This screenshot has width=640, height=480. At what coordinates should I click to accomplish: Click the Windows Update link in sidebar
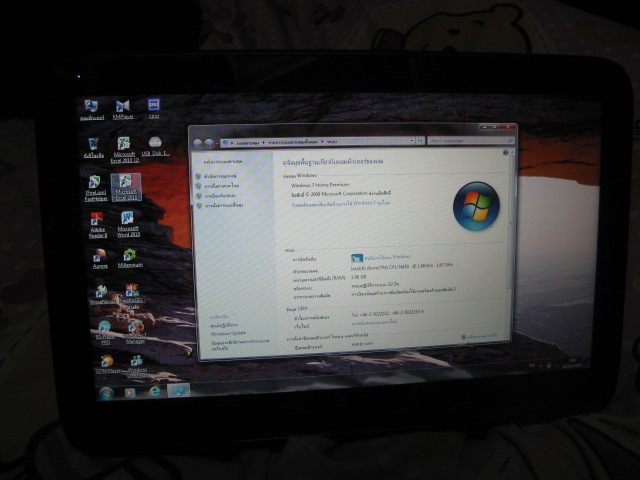[x=227, y=332]
